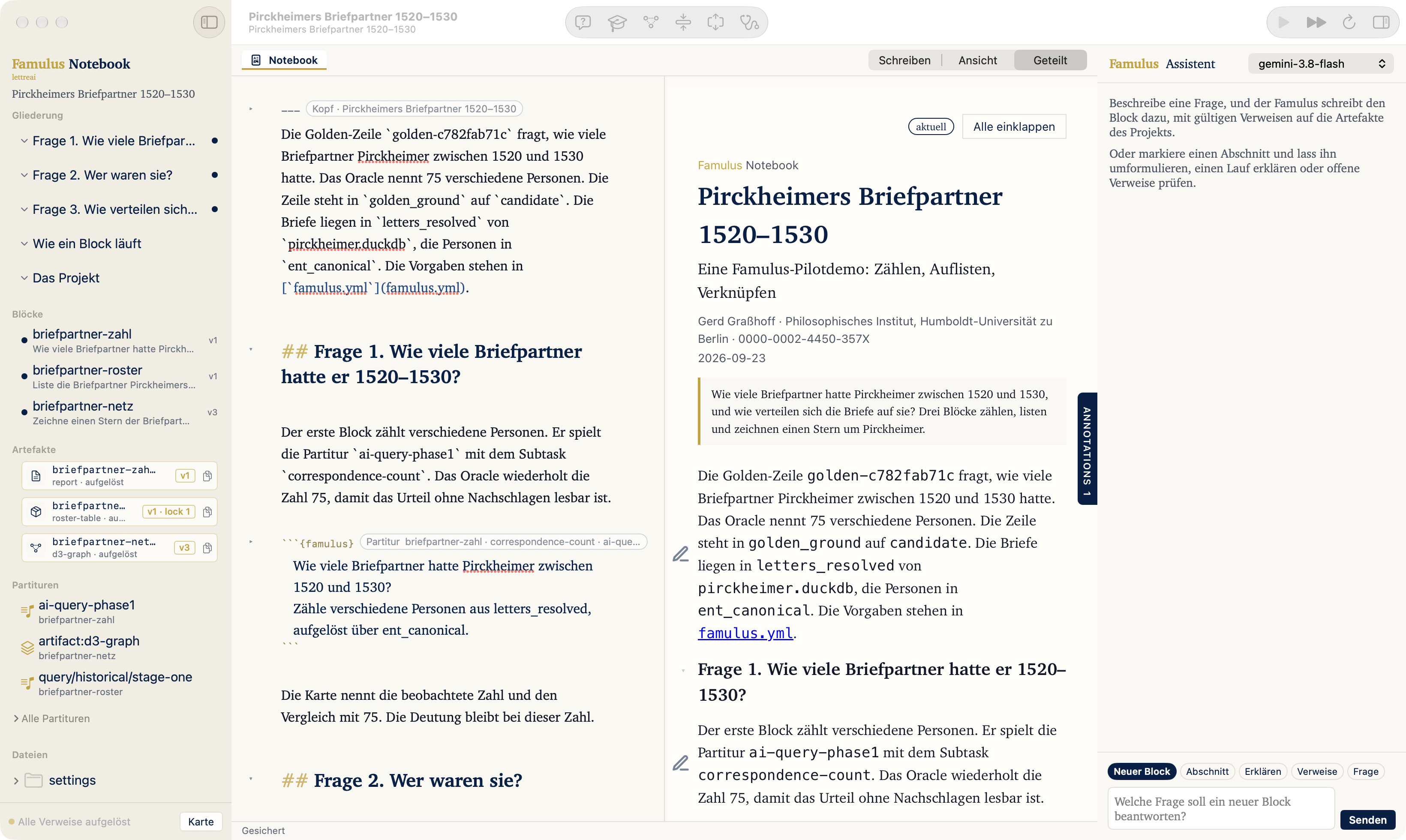The image size is (1406, 840).
Task: Click the fast-forward run all icon
Action: tap(1316, 22)
